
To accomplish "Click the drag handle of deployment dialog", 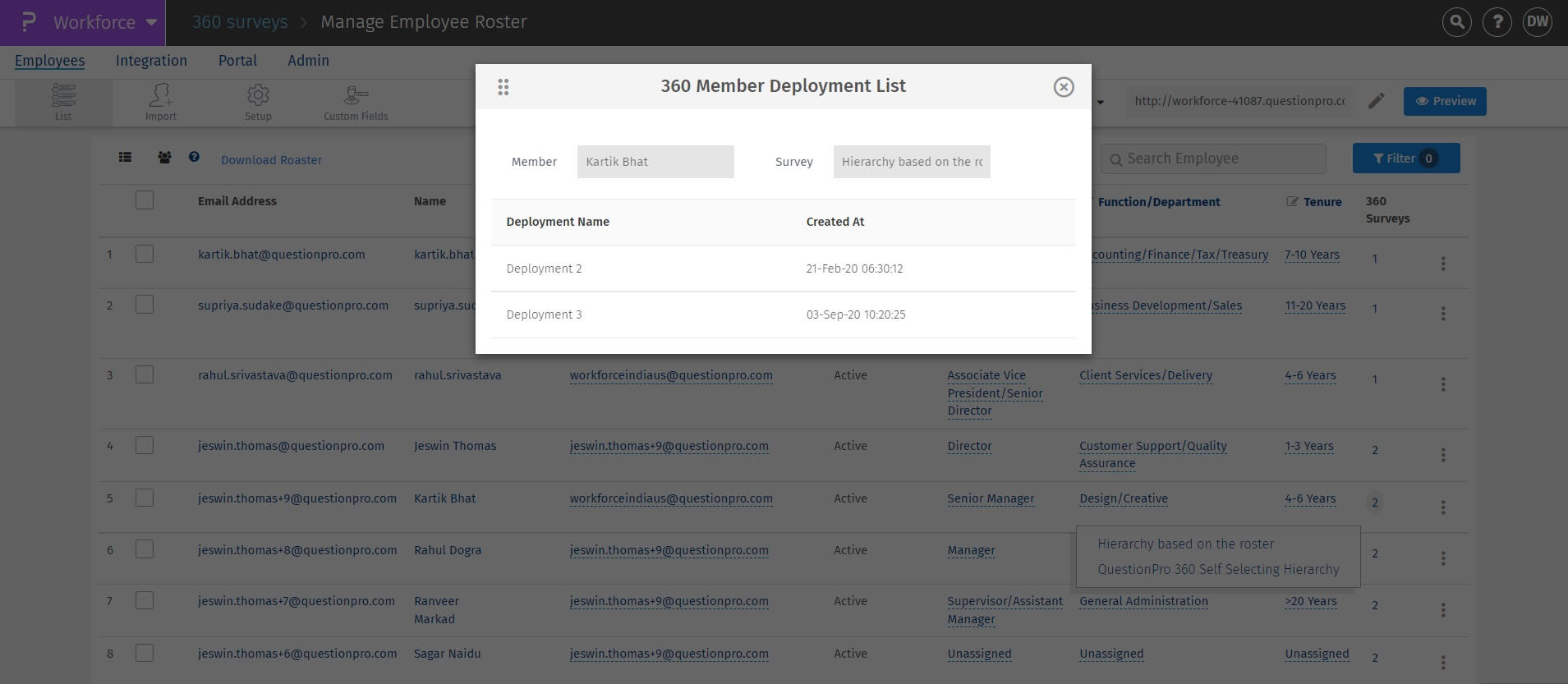I will pyautogui.click(x=504, y=87).
